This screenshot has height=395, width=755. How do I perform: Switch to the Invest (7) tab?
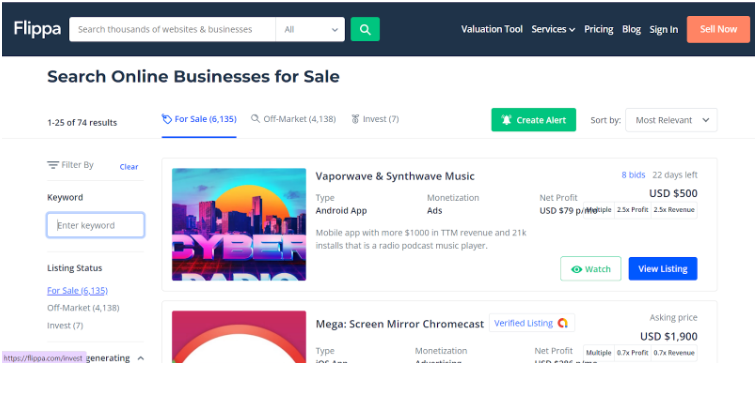(x=375, y=119)
